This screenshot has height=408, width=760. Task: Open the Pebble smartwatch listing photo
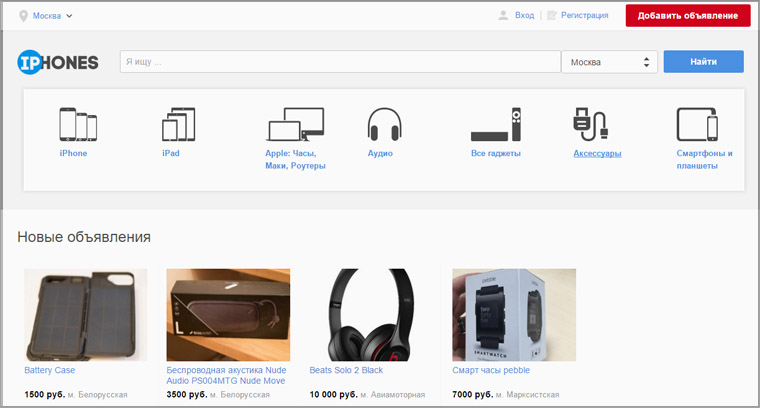click(514, 315)
